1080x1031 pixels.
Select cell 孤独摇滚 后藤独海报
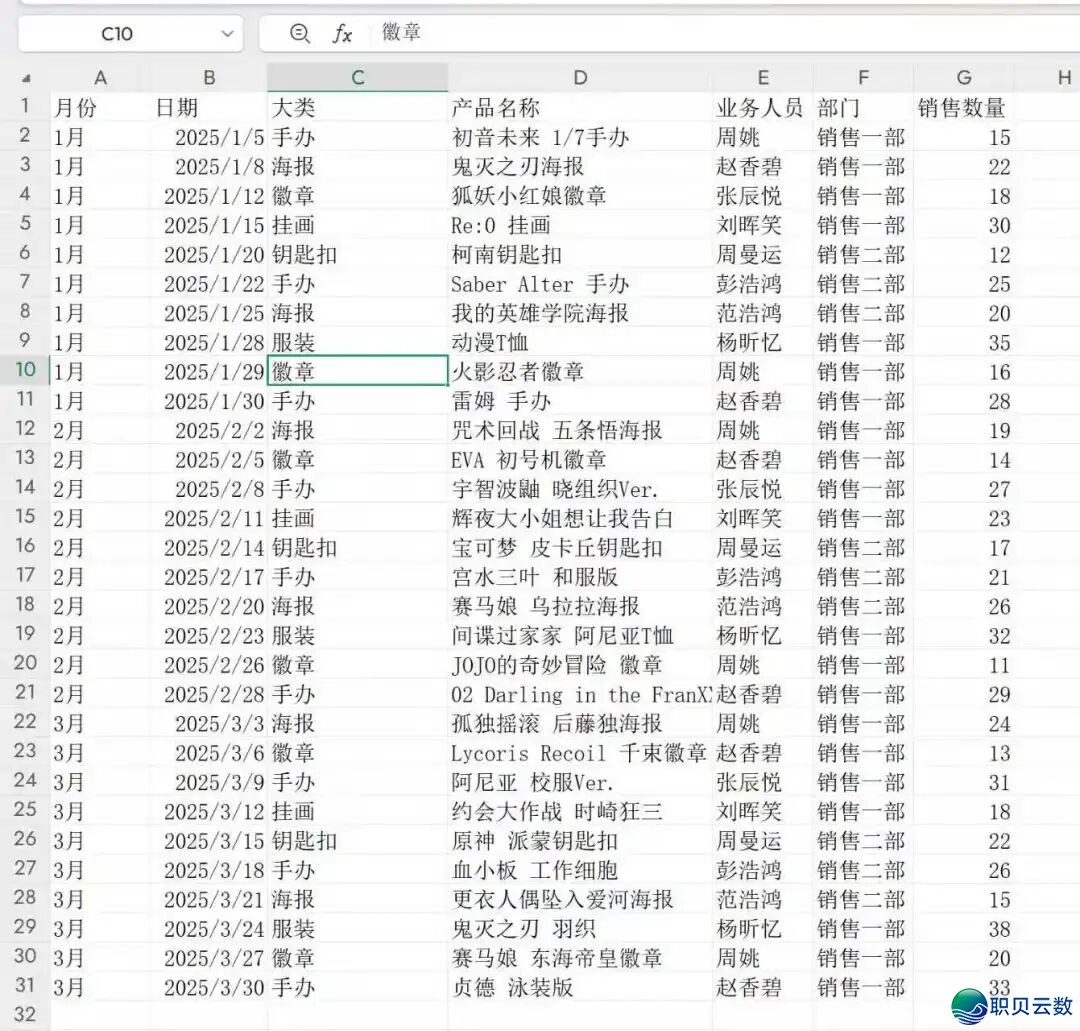pyautogui.click(x=580, y=723)
